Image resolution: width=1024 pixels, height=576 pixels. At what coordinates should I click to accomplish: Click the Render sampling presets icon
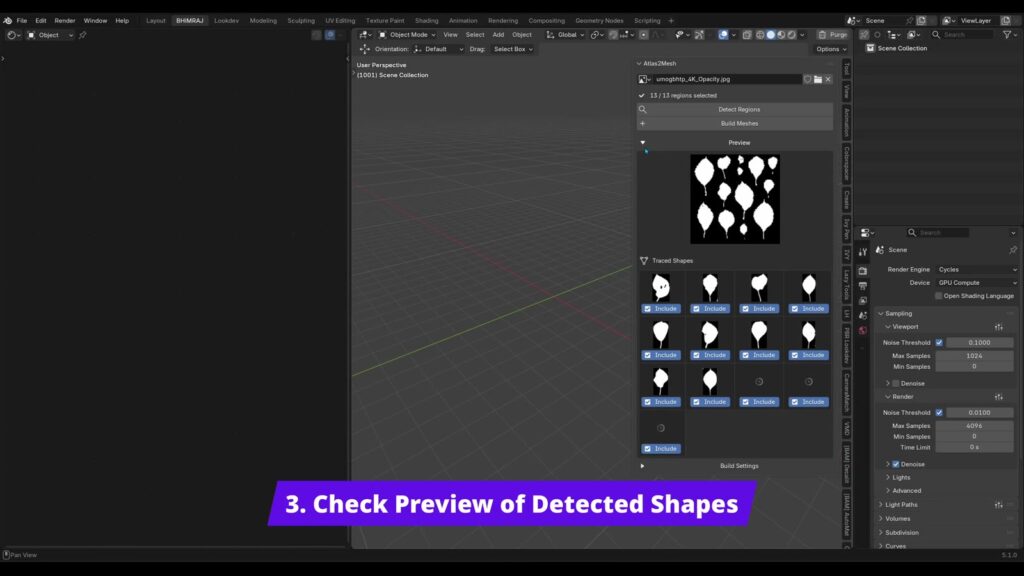(999, 397)
